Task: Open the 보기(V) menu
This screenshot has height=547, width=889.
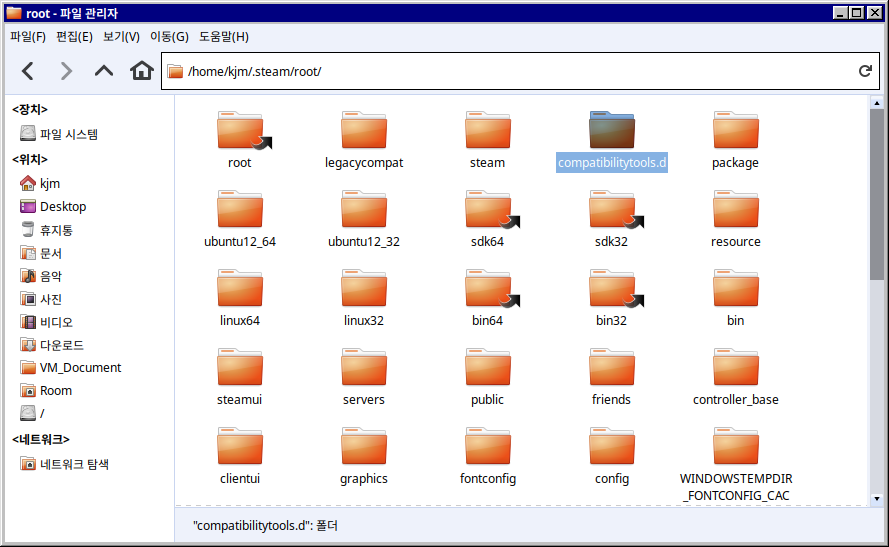Action: point(121,37)
